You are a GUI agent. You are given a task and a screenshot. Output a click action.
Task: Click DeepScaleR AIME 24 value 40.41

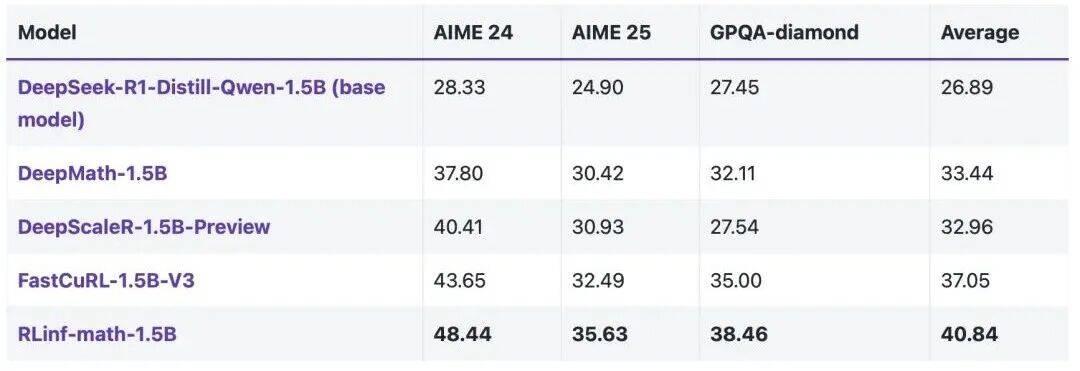click(458, 226)
